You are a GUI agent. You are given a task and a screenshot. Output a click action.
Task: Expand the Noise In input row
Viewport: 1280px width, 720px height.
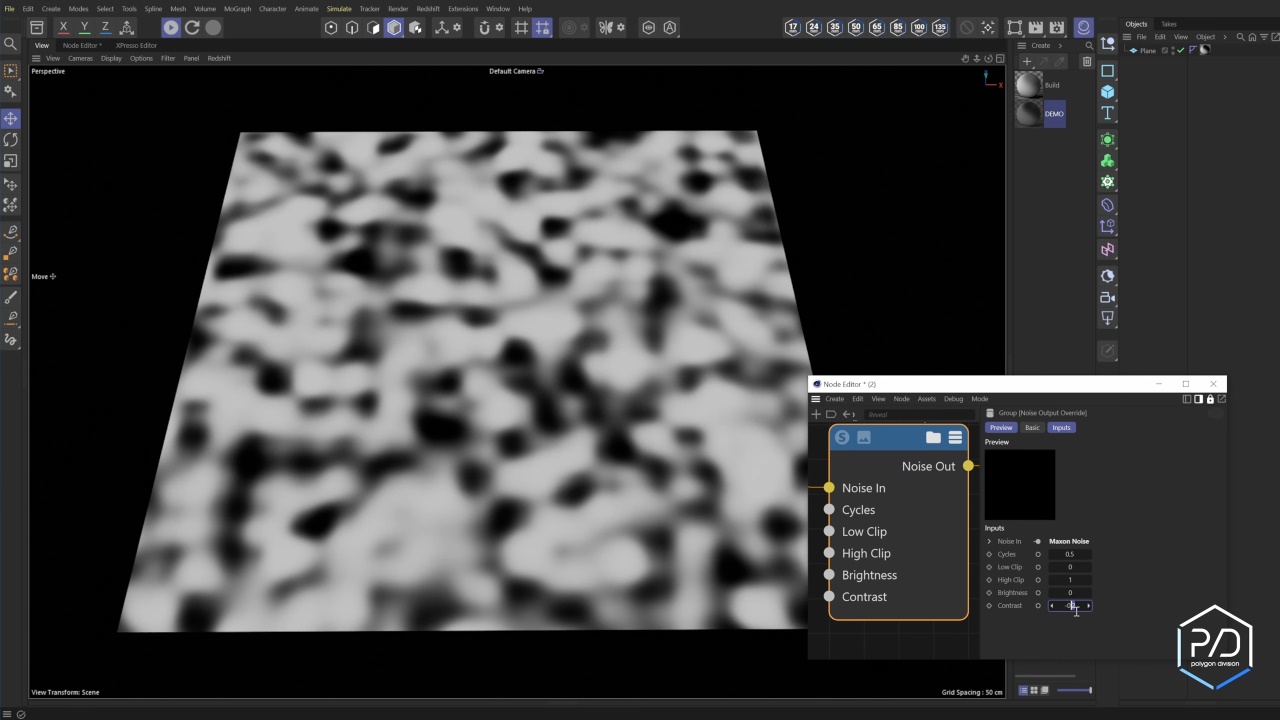pos(989,541)
